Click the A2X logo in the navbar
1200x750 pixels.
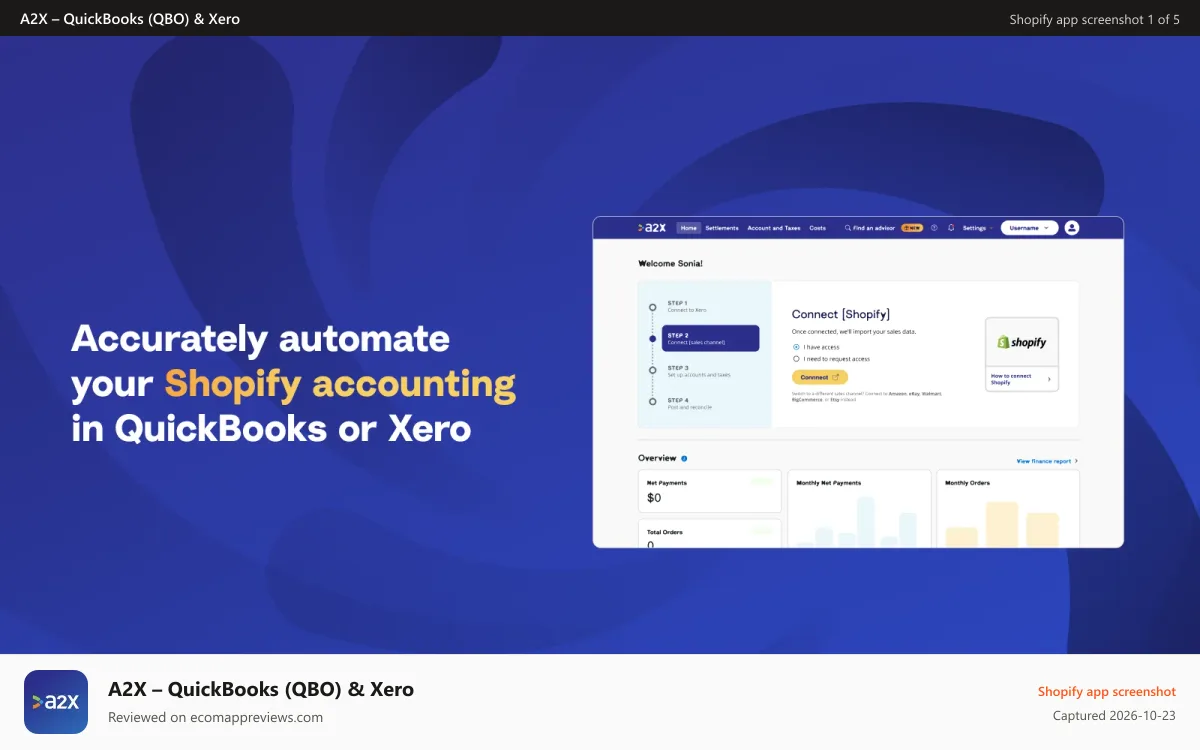click(x=652, y=228)
